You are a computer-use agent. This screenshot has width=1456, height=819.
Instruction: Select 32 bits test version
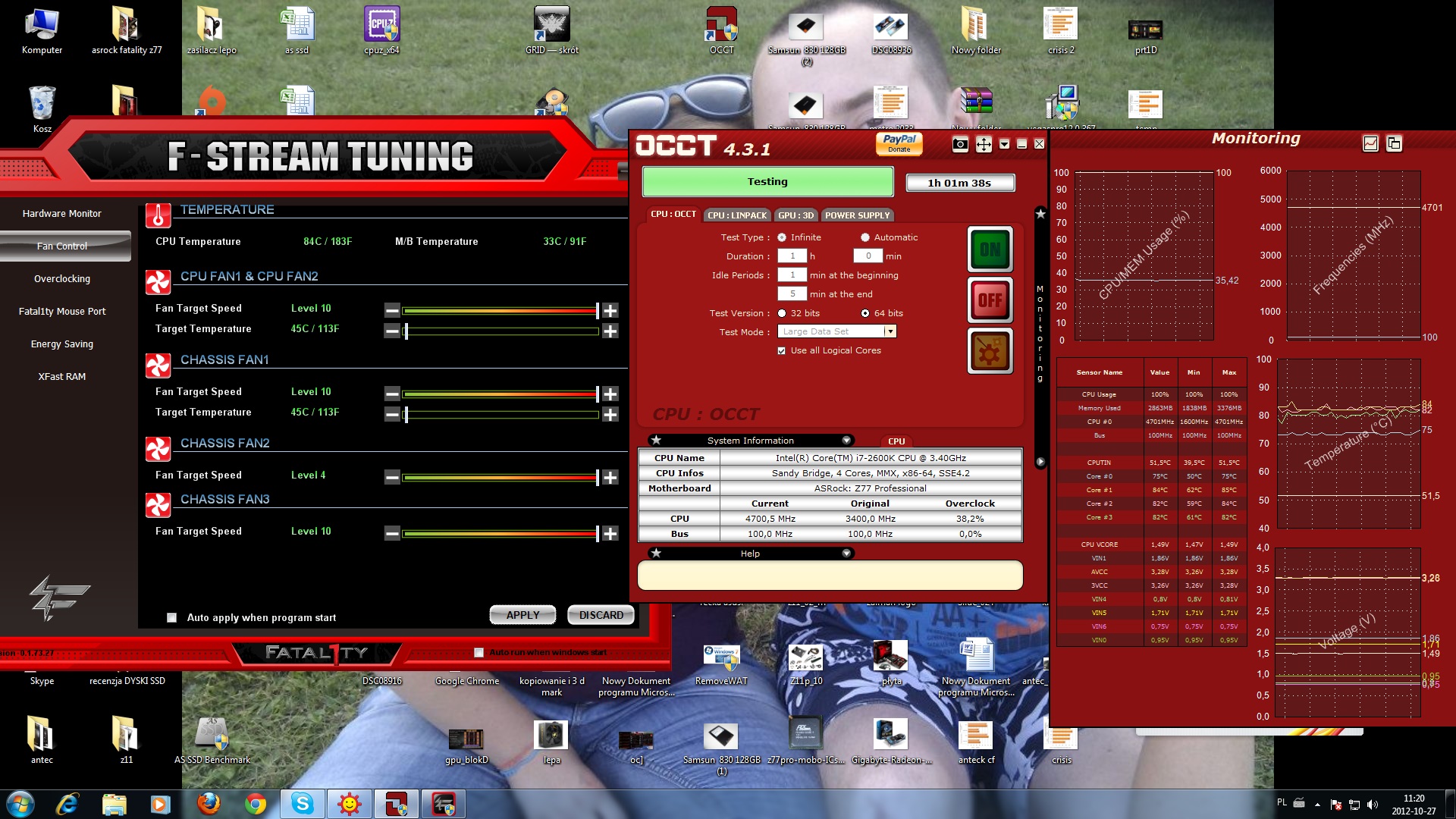point(782,313)
